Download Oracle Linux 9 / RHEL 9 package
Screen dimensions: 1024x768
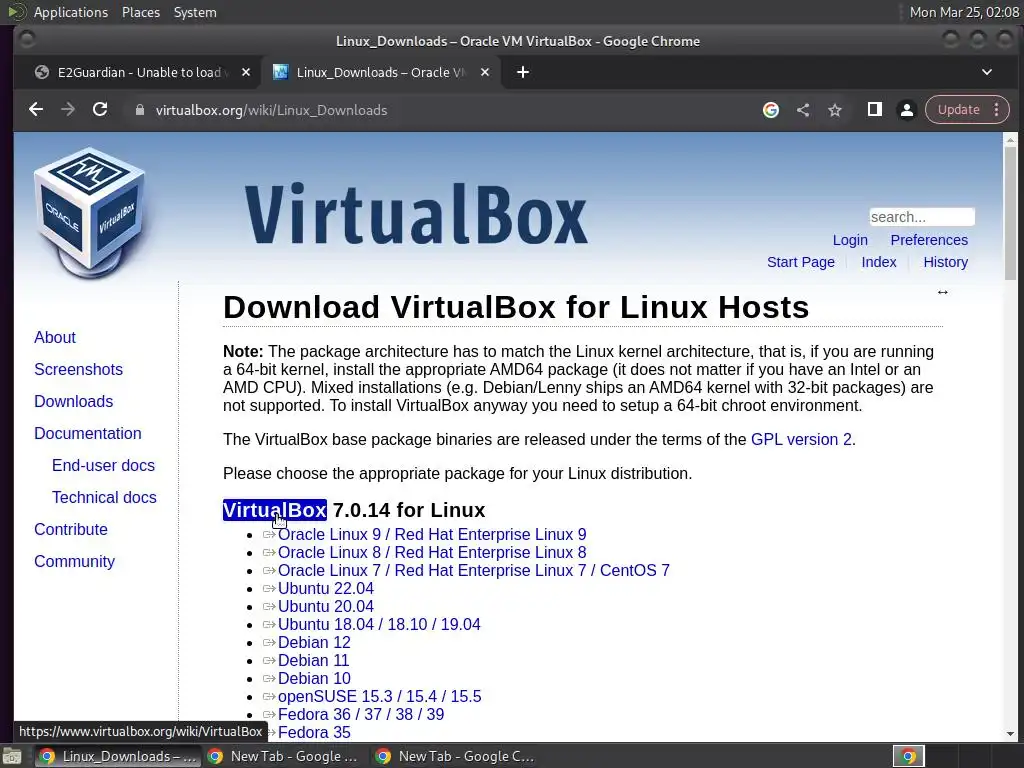(432, 534)
